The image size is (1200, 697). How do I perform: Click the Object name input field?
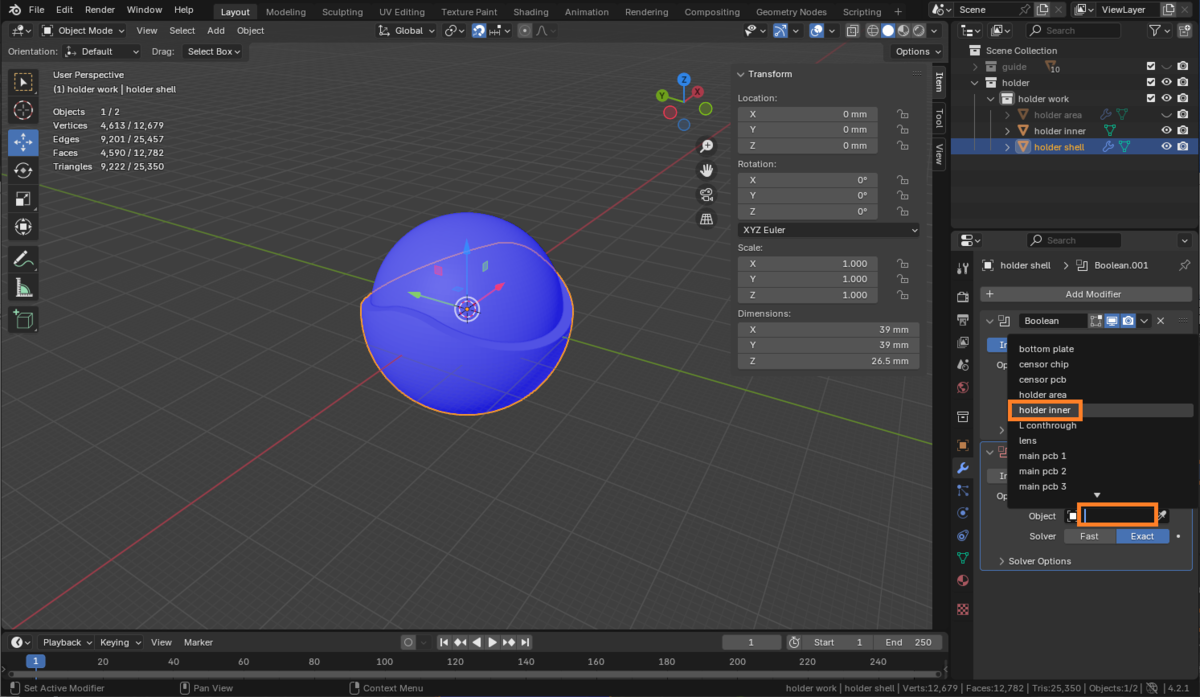tap(1119, 516)
